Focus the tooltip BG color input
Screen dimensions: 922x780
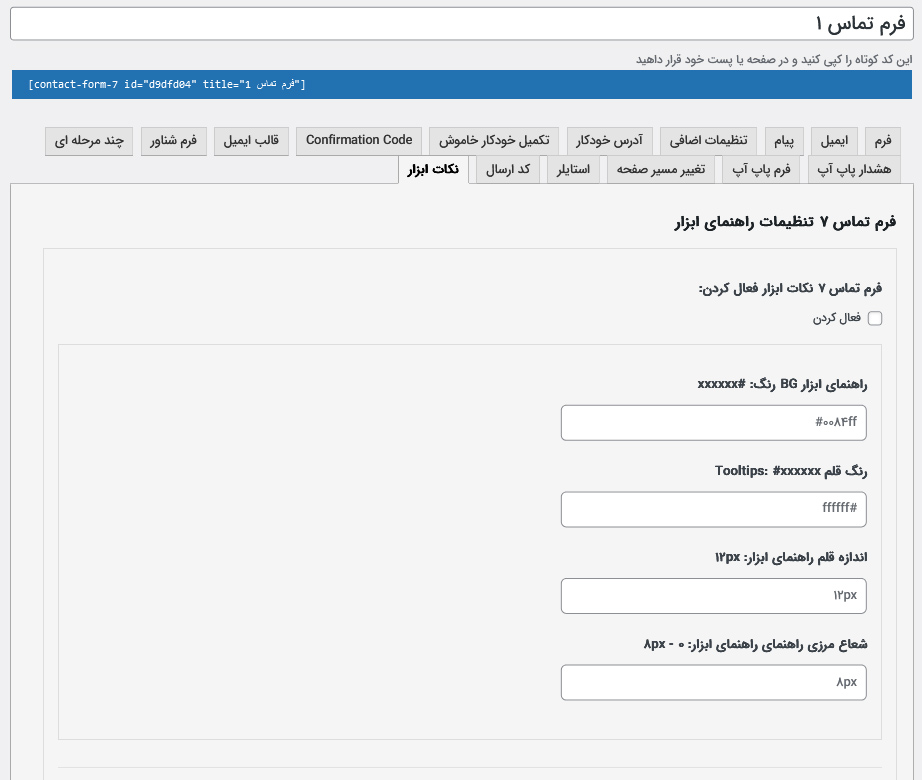tap(713, 423)
